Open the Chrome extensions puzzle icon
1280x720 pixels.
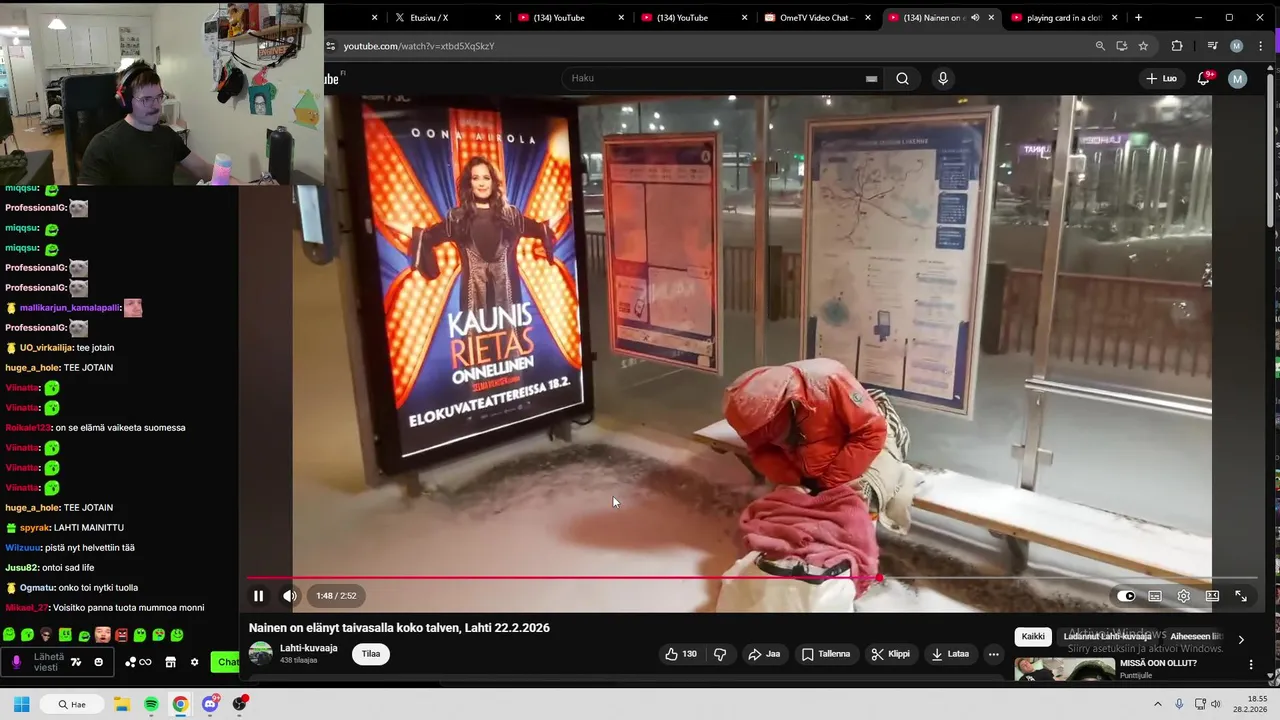click(1177, 46)
